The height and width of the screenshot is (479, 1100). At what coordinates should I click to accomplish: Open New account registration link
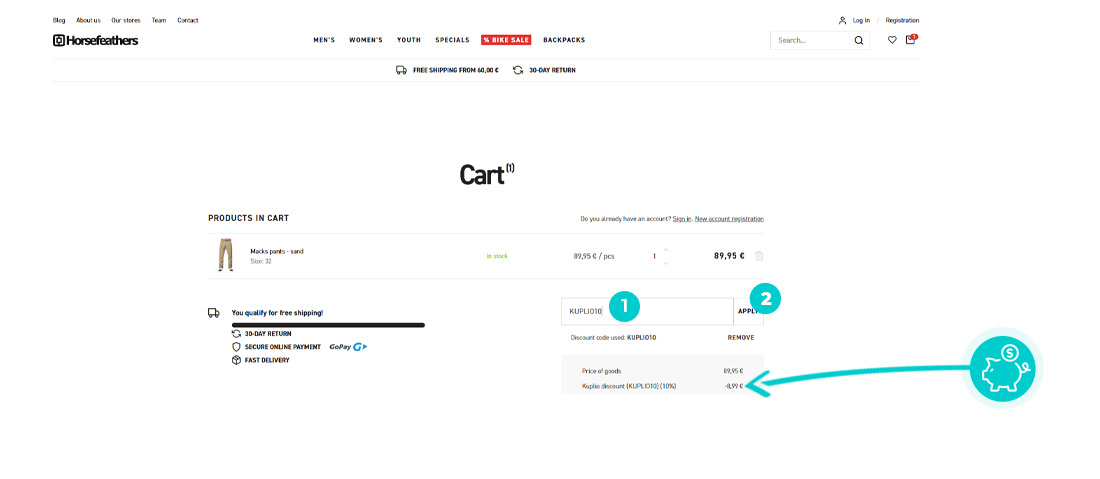pos(729,218)
